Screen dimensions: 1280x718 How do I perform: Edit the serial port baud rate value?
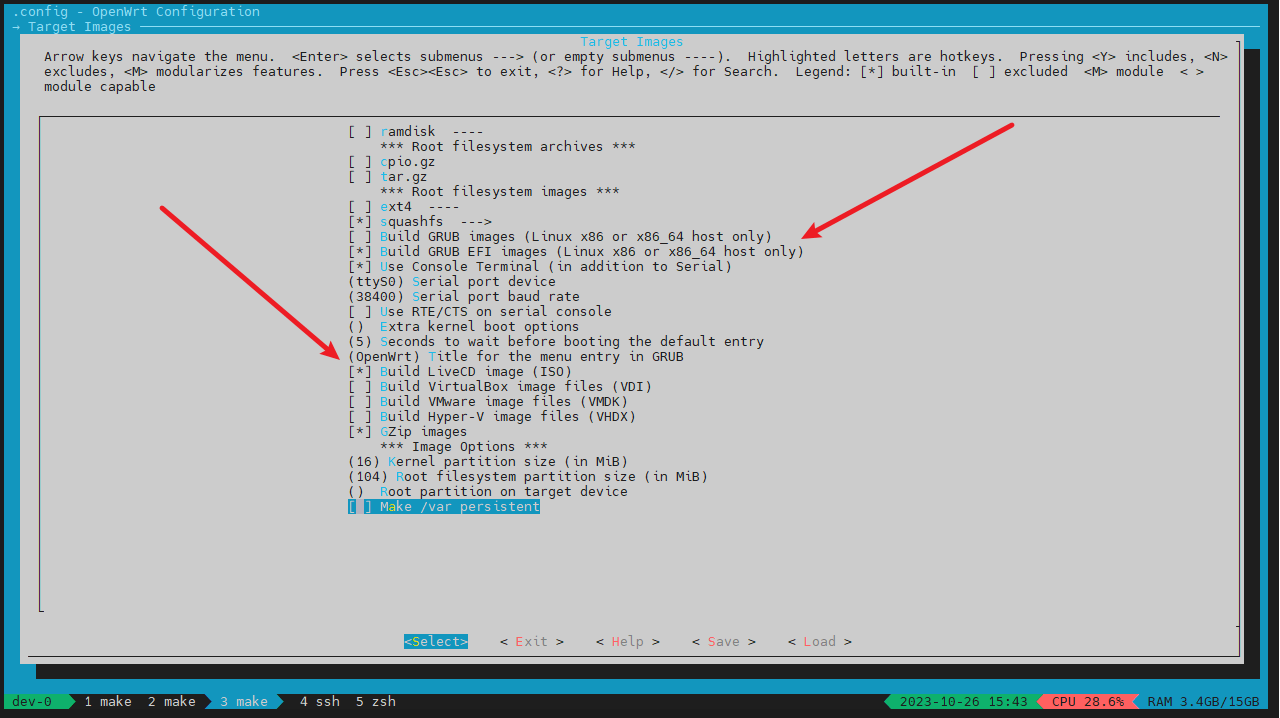(463, 297)
